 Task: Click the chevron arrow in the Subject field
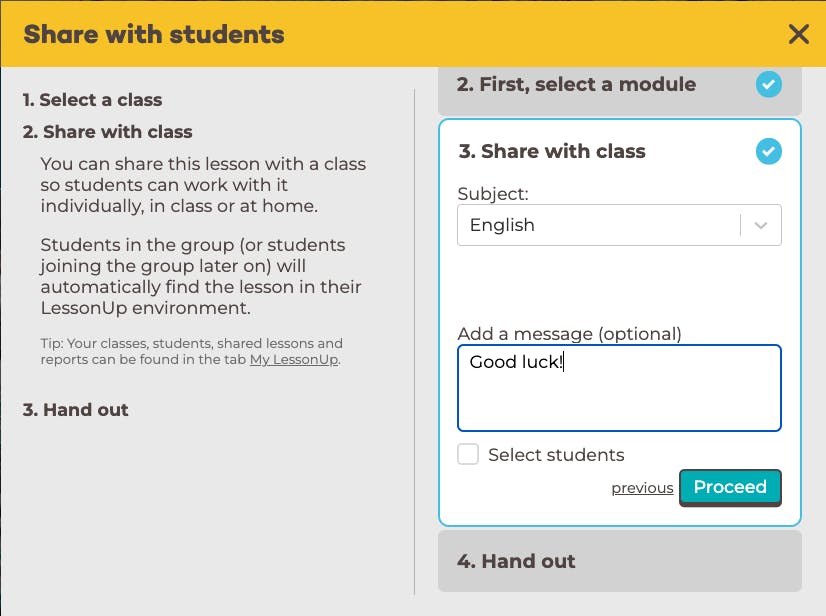click(760, 226)
